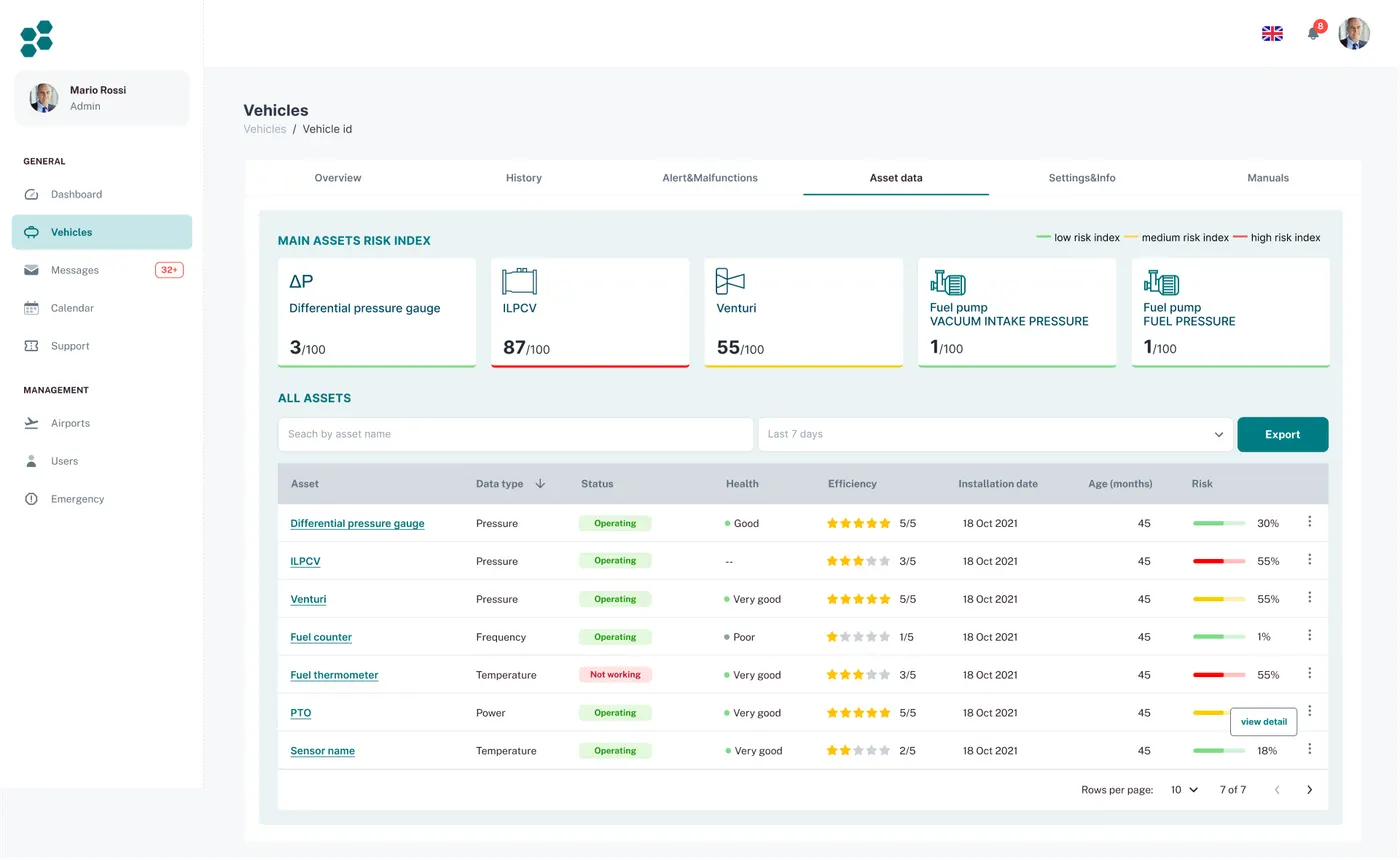The width and height of the screenshot is (1400, 860).
Task: Go to the next table page
Action: coord(1310,790)
